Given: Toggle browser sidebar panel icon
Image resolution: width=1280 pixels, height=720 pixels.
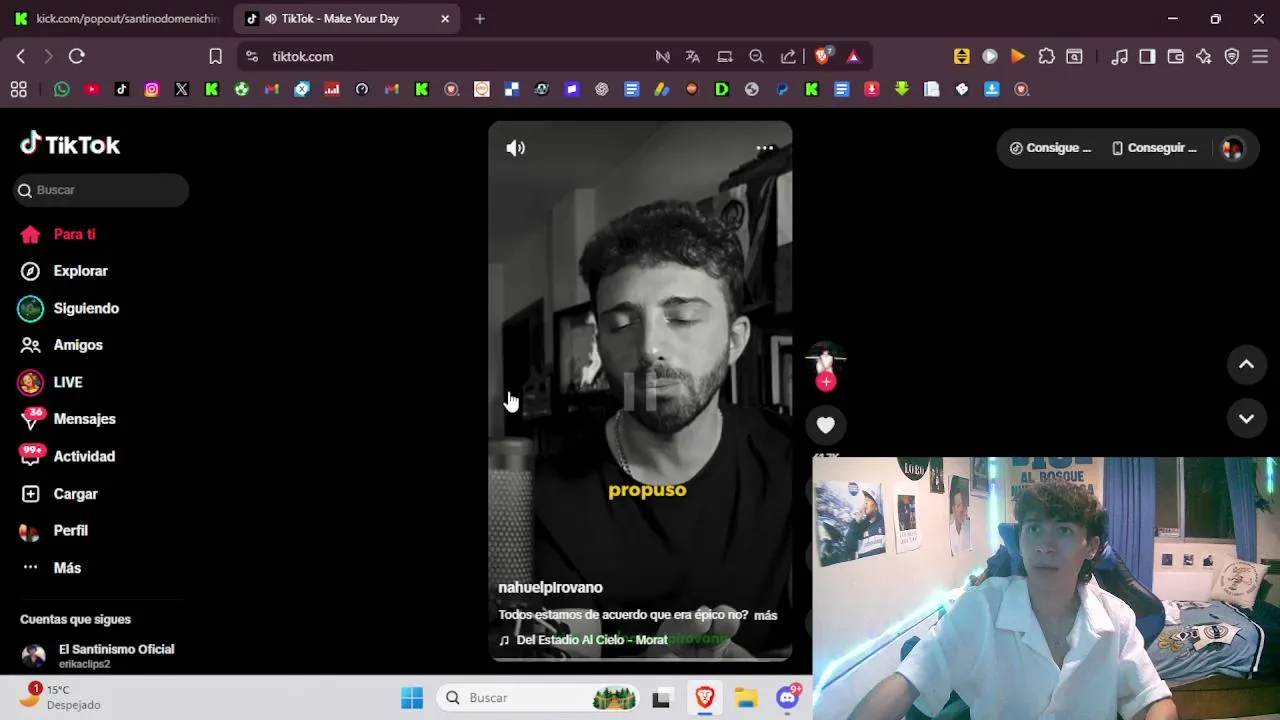Looking at the screenshot, I should pyautogui.click(x=1148, y=56).
